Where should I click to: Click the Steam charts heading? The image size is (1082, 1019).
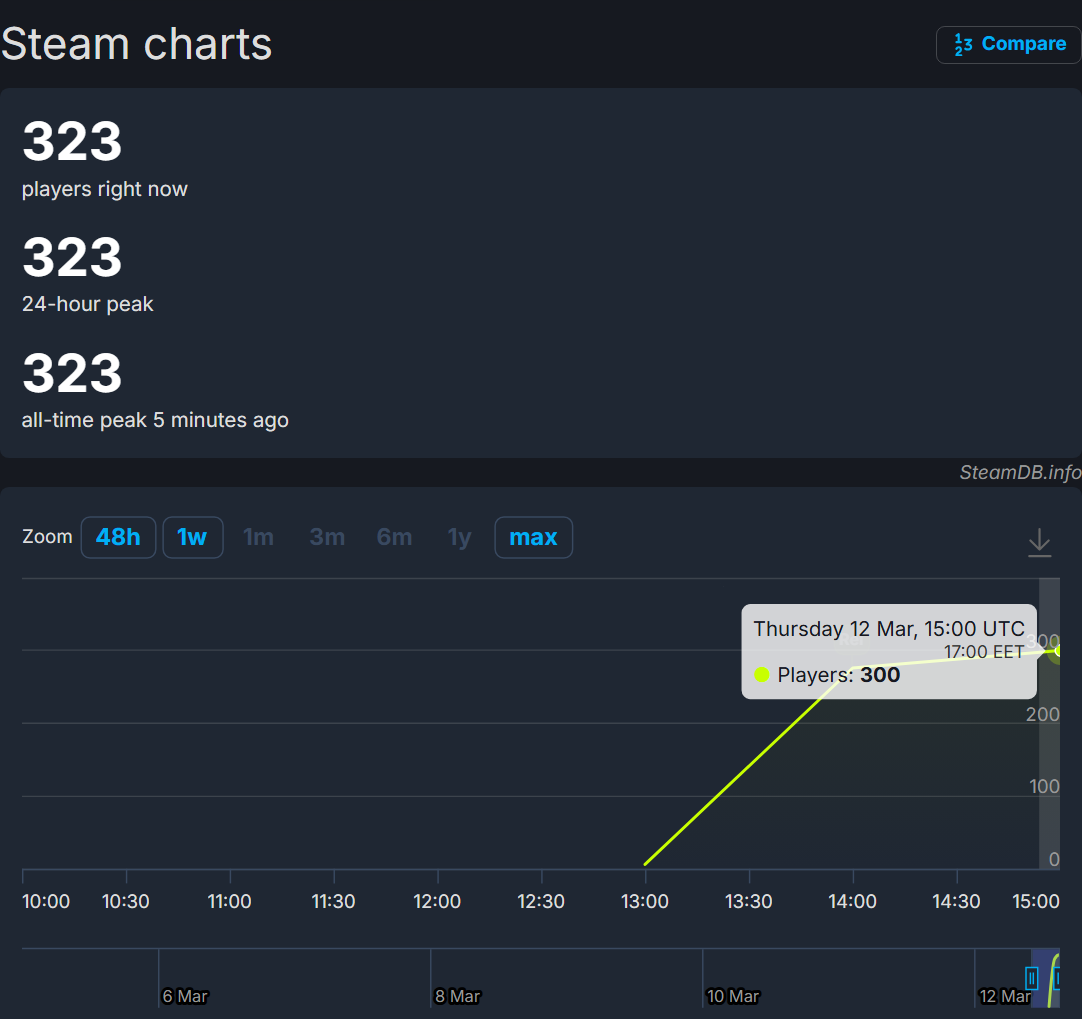coord(137,44)
